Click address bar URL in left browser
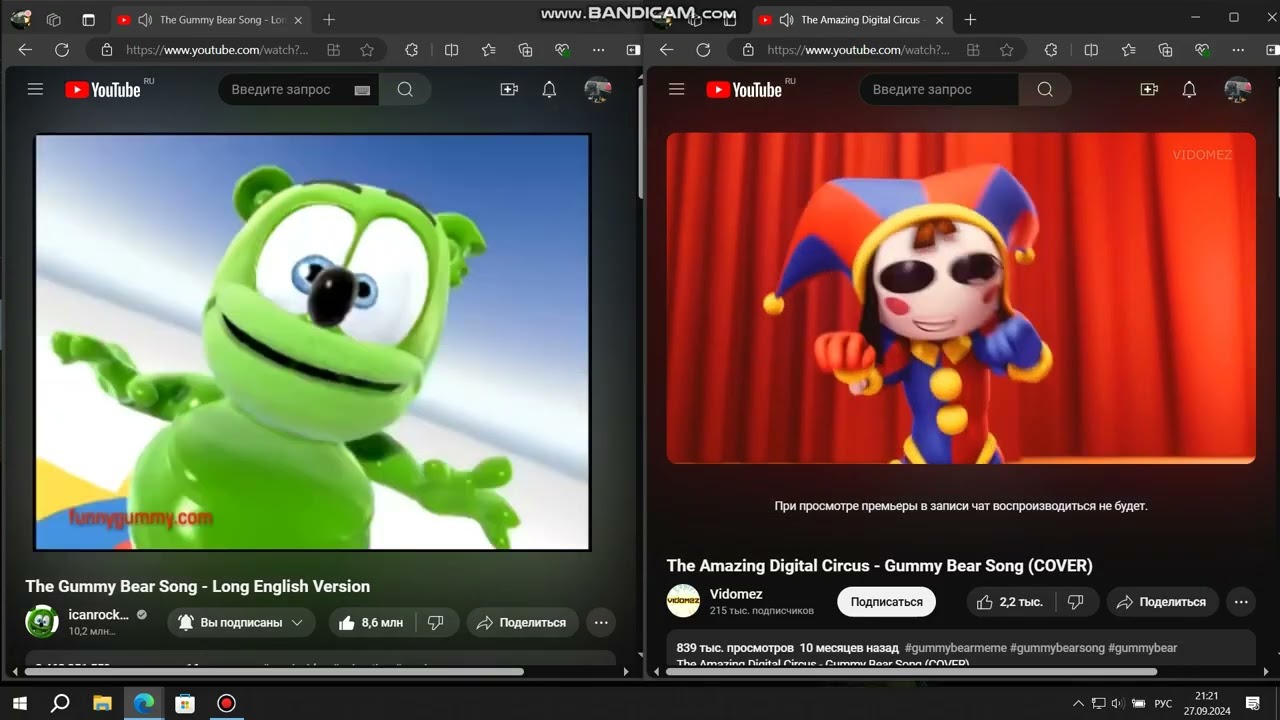This screenshot has width=1280, height=720. 217,50
